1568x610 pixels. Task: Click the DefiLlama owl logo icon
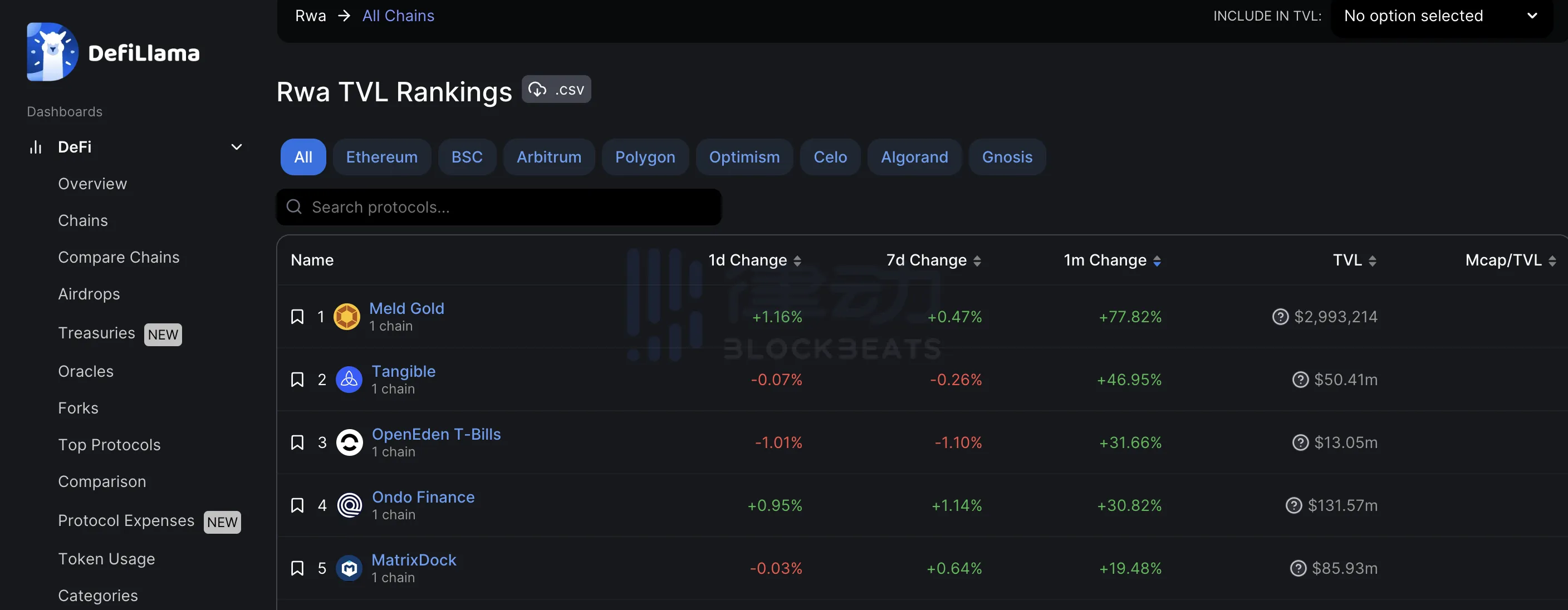click(51, 51)
